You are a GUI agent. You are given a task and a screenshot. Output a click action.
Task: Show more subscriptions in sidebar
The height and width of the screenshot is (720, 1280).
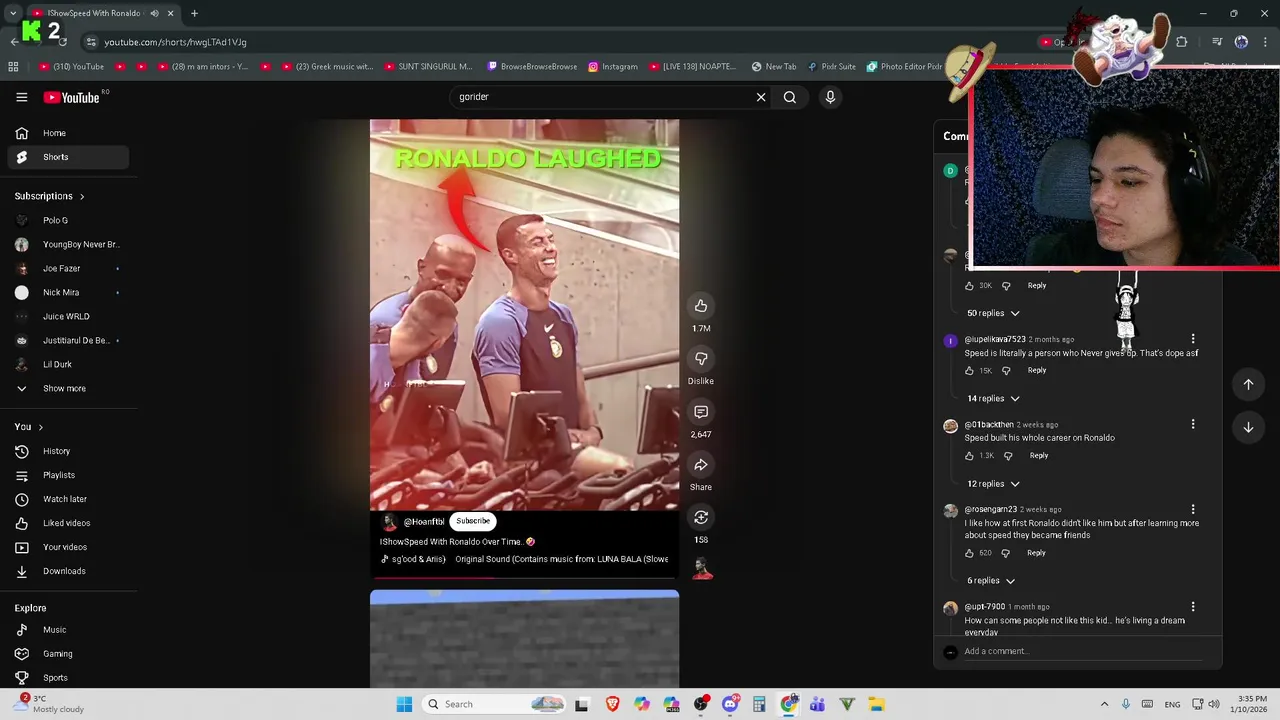tap(64, 388)
